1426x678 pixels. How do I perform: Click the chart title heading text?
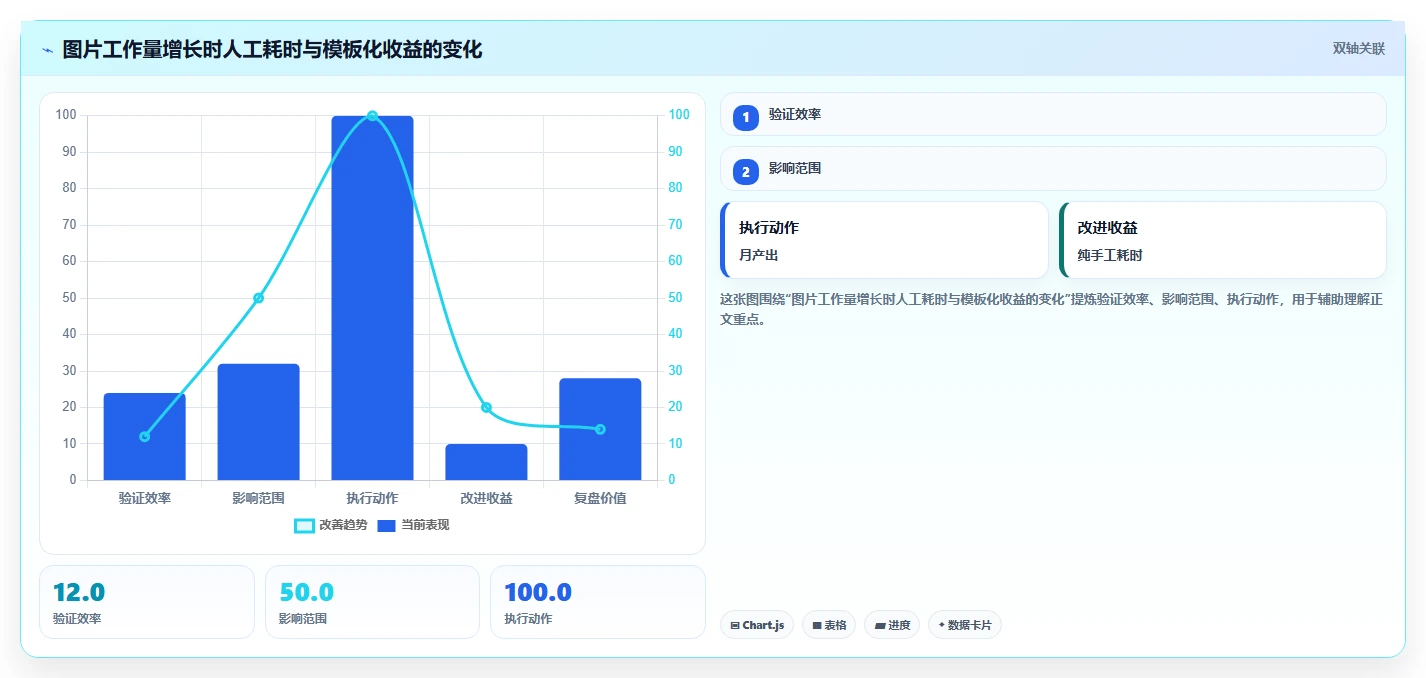[272, 49]
